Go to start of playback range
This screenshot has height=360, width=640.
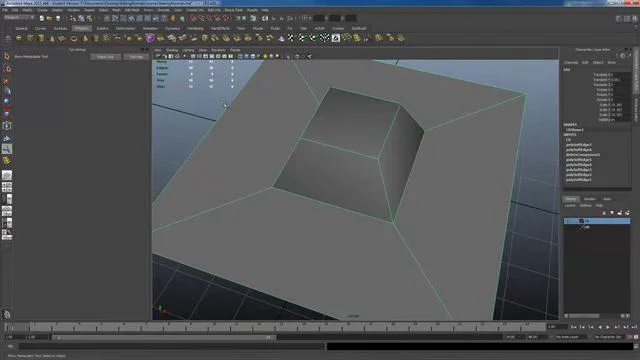tap(573, 327)
